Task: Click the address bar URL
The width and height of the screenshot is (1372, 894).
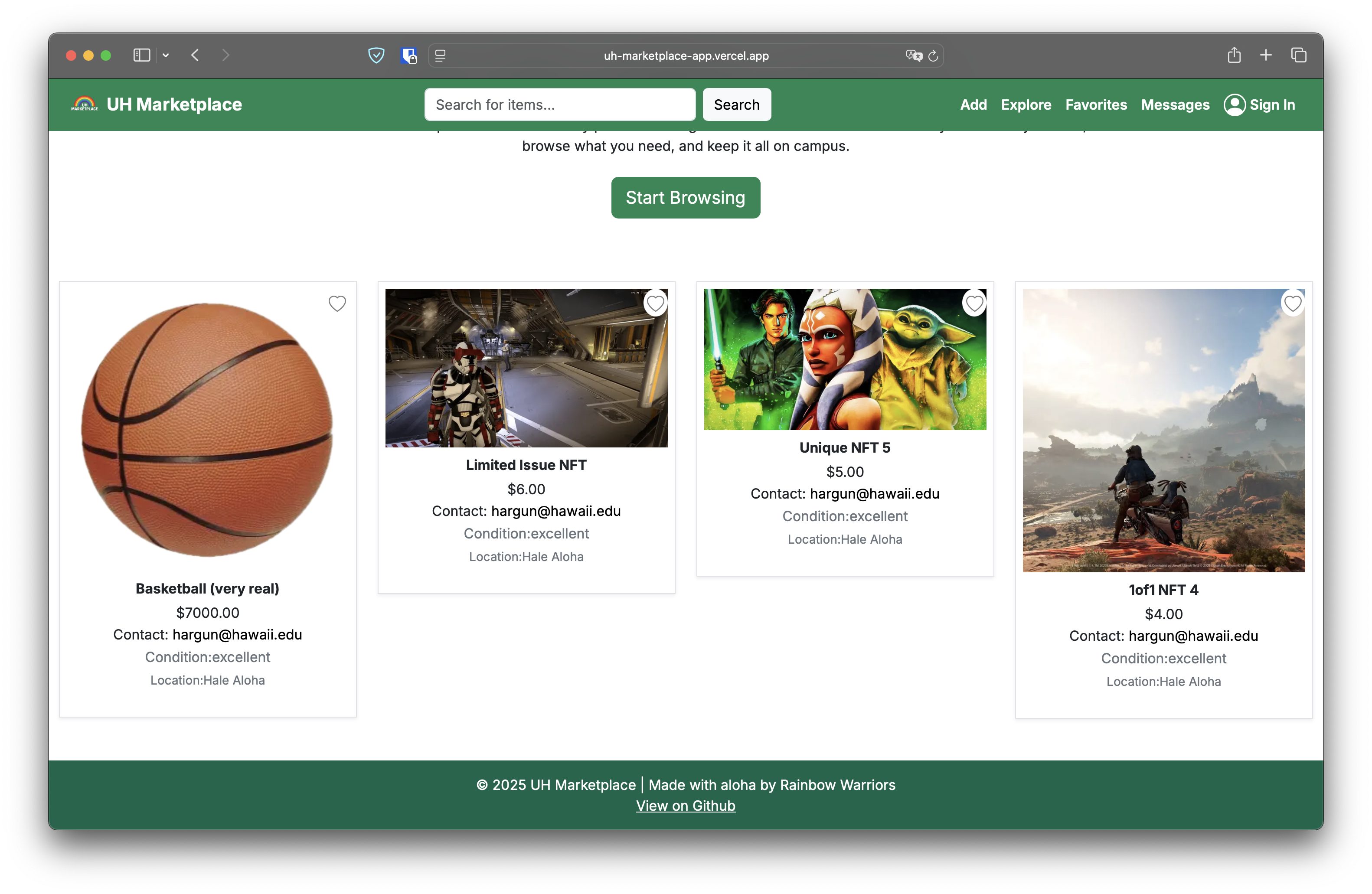Action: coord(686,56)
